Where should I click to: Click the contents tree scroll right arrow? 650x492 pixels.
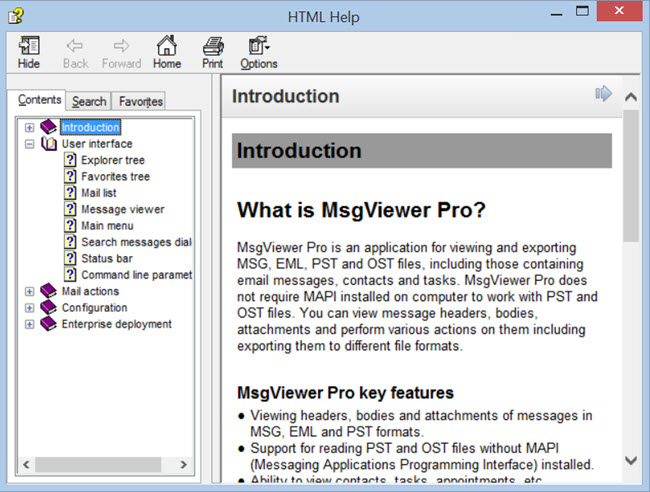coord(184,464)
